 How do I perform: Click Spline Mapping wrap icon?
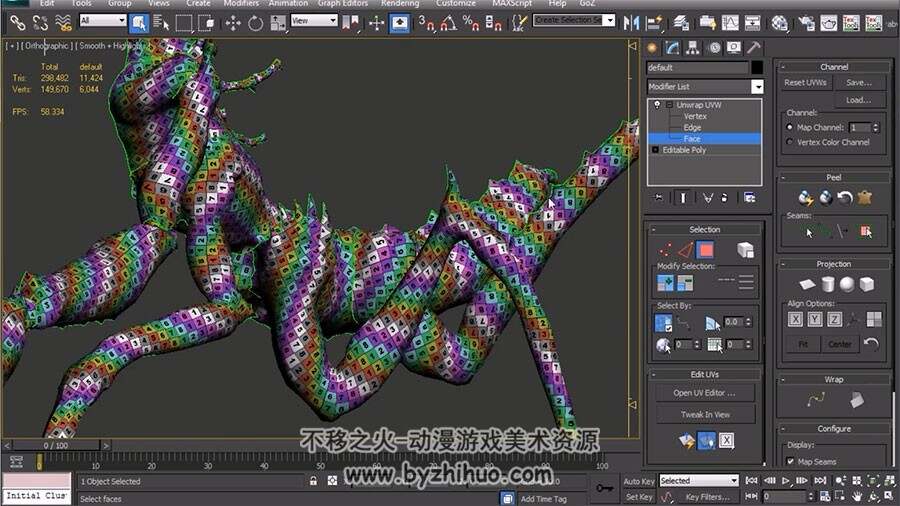(x=815, y=400)
